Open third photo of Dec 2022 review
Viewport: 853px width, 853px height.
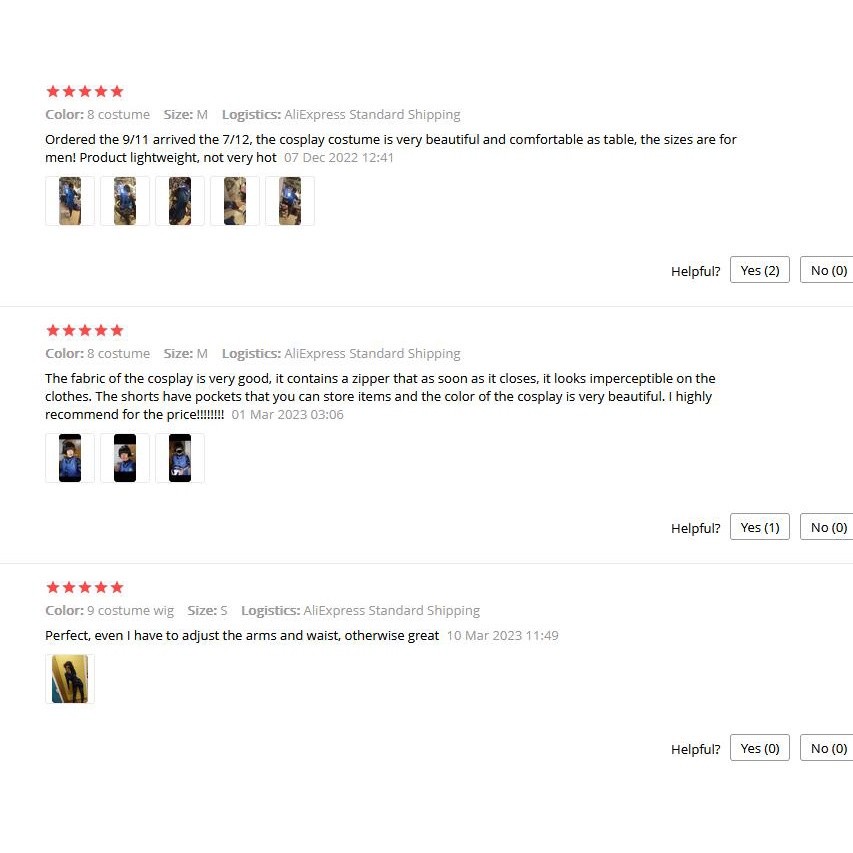180,201
